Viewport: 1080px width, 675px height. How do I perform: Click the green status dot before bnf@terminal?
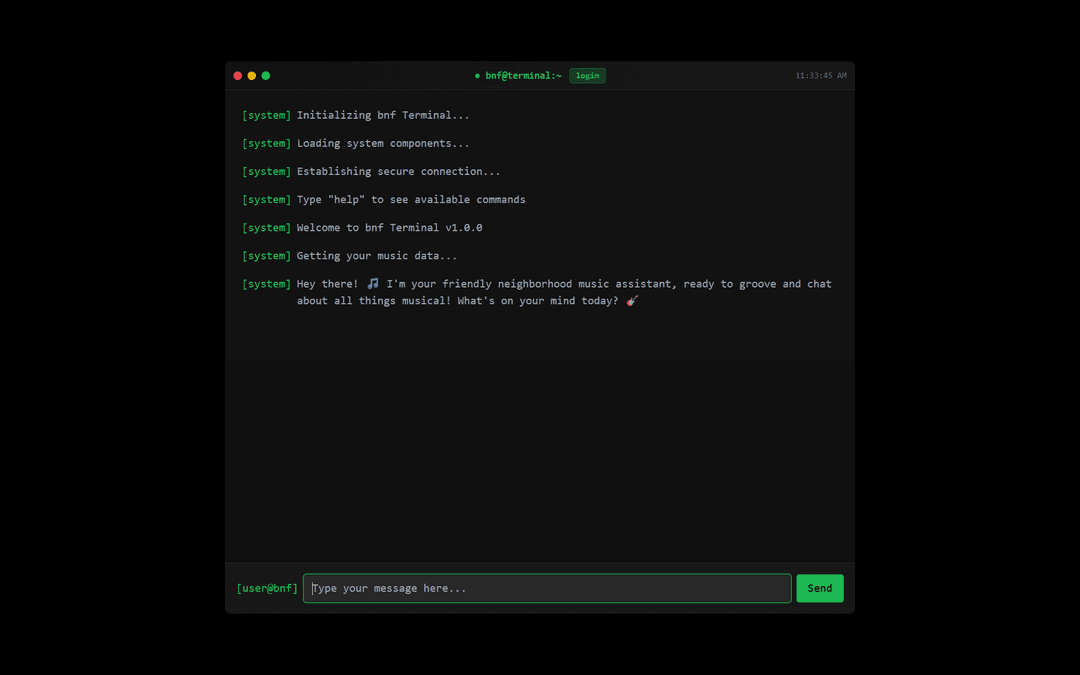point(478,76)
